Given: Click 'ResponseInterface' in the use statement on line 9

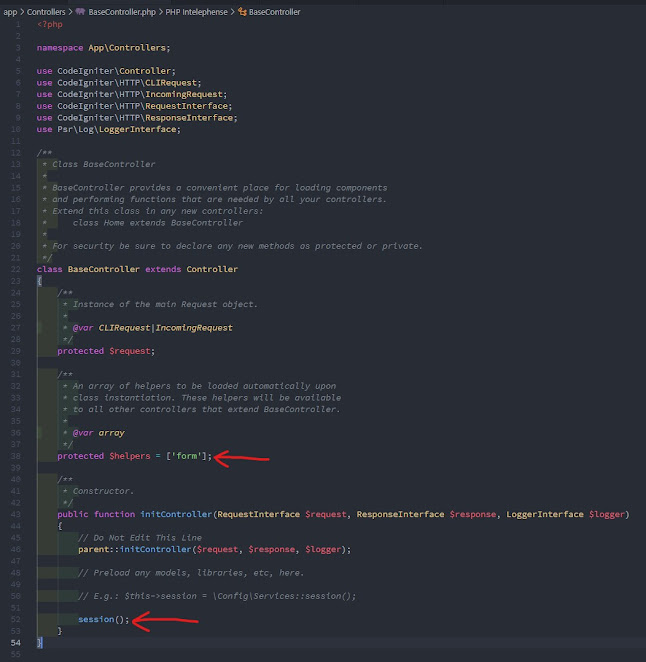Looking at the screenshot, I should tap(189, 118).
